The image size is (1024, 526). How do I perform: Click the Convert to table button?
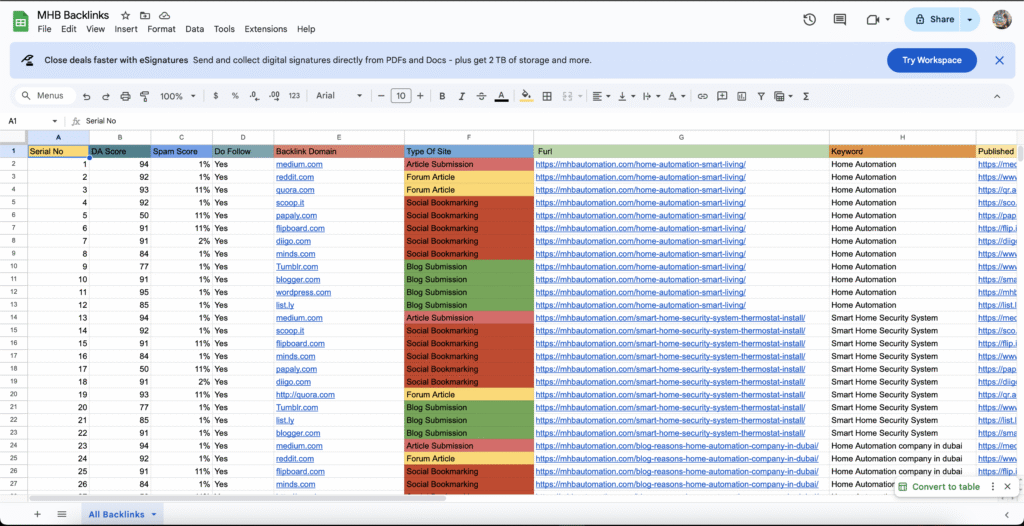[x=939, y=487]
